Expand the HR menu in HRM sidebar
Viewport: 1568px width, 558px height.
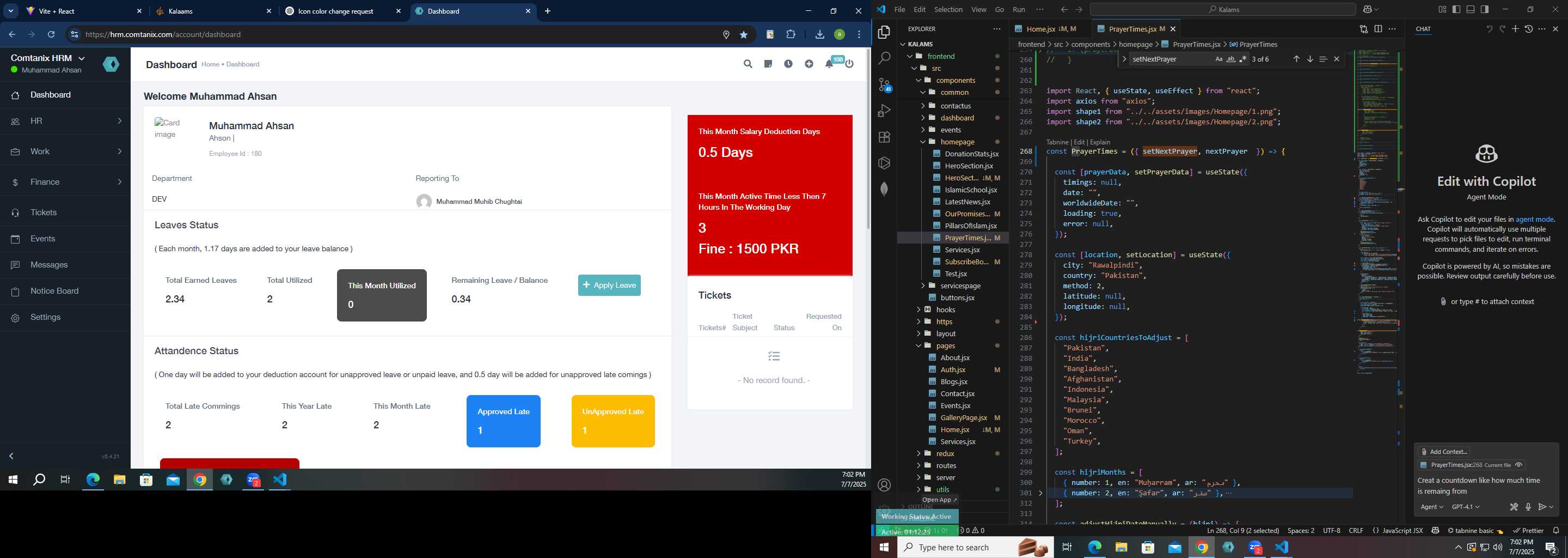65,121
